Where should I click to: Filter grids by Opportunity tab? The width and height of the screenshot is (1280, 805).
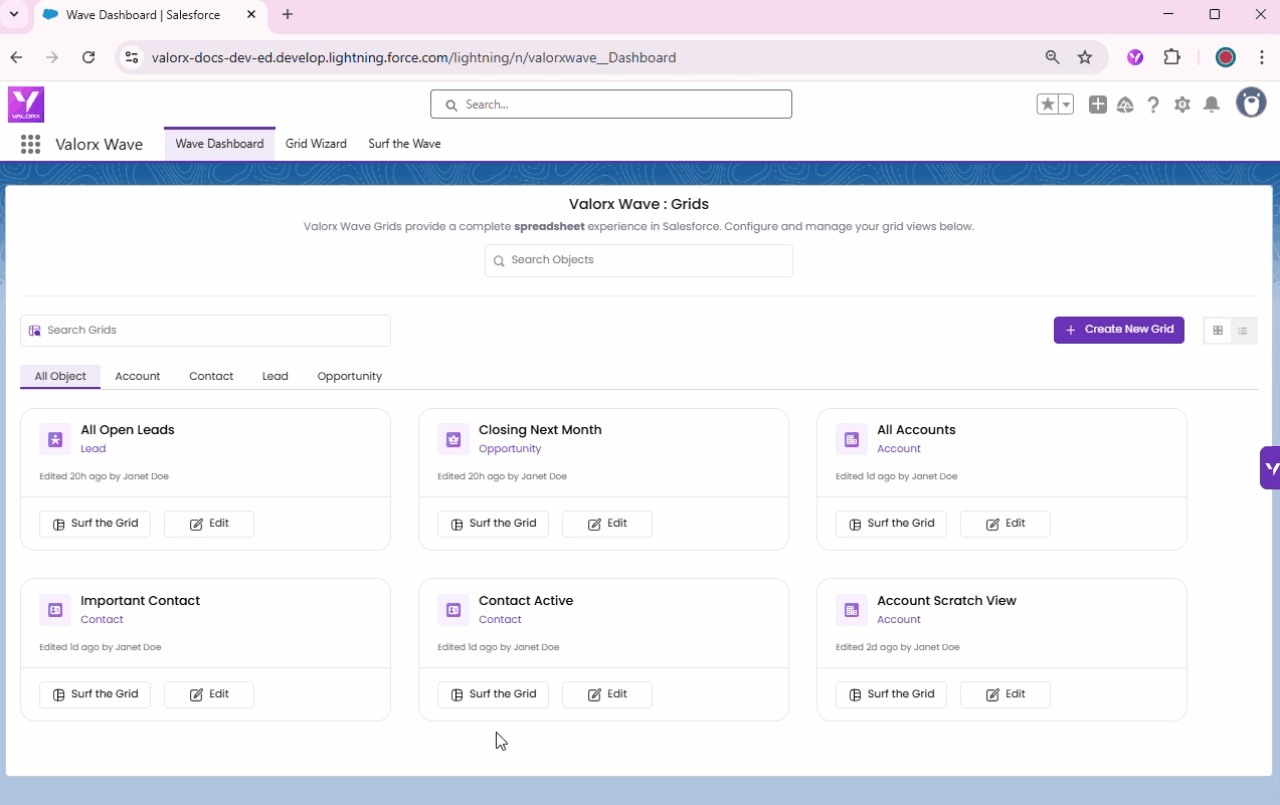[x=349, y=377]
